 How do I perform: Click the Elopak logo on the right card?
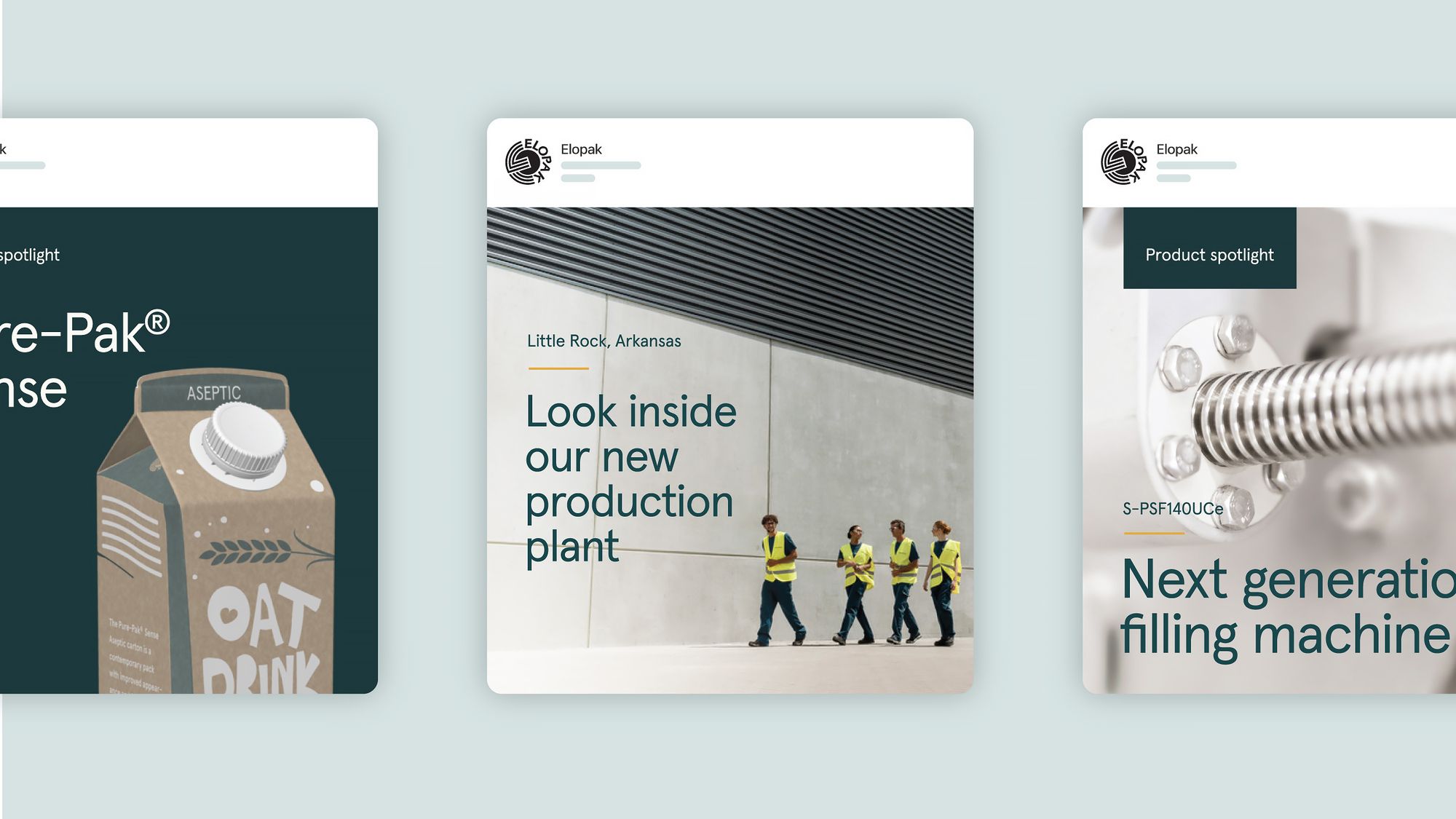pyautogui.click(x=1123, y=162)
